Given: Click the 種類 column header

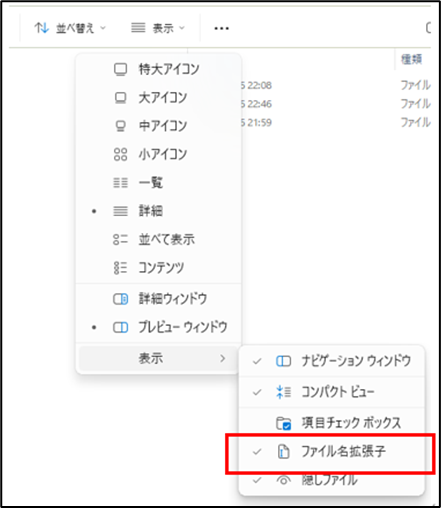Looking at the screenshot, I should (x=412, y=59).
